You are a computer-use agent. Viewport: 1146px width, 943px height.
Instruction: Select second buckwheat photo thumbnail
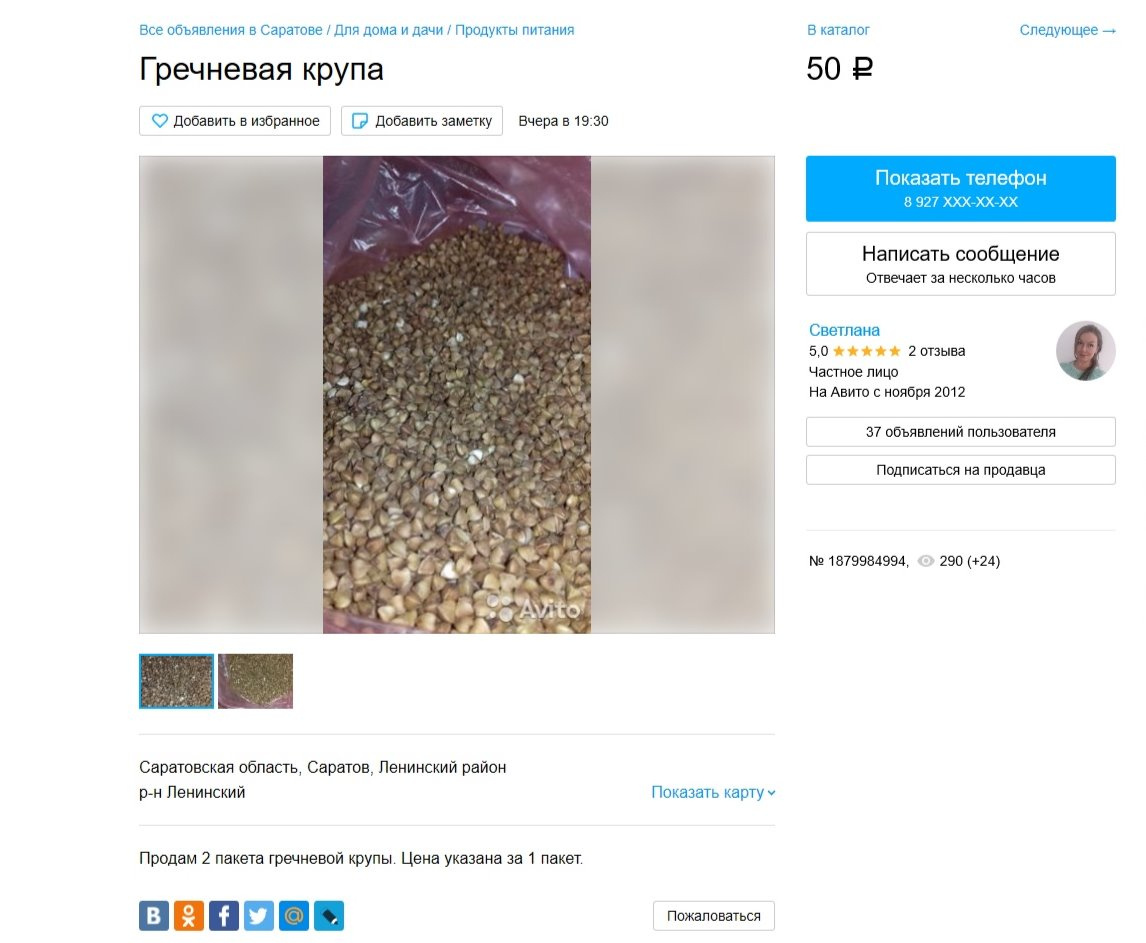click(255, 681)
